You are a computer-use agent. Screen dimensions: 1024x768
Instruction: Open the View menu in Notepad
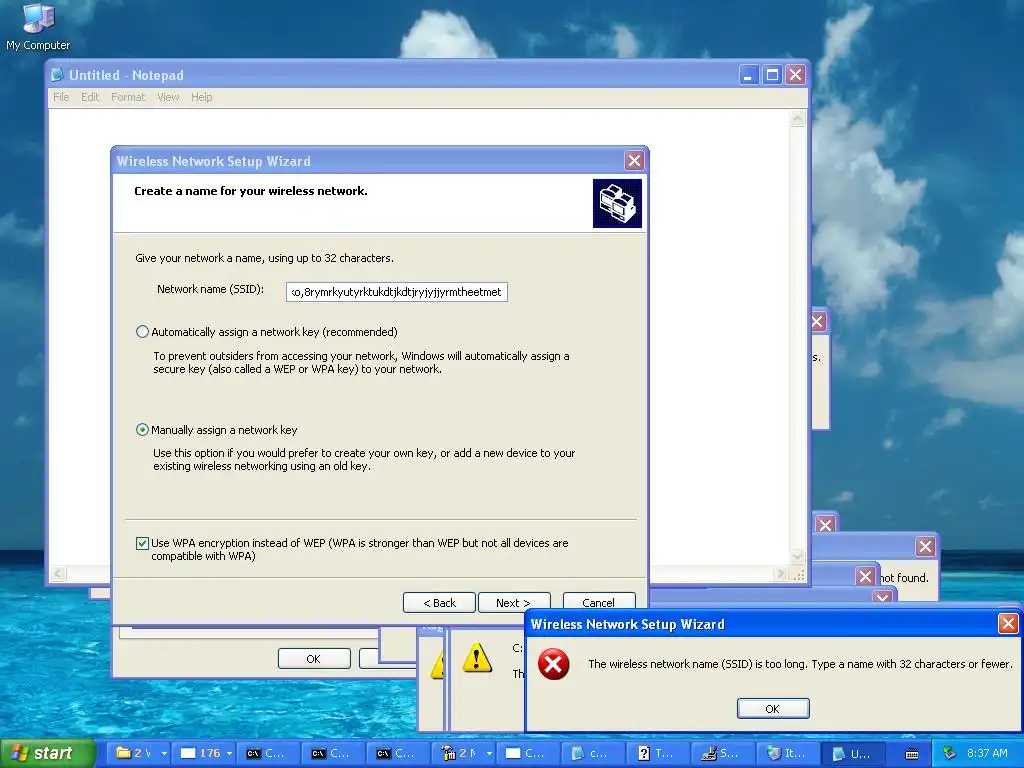pos(168,97)
